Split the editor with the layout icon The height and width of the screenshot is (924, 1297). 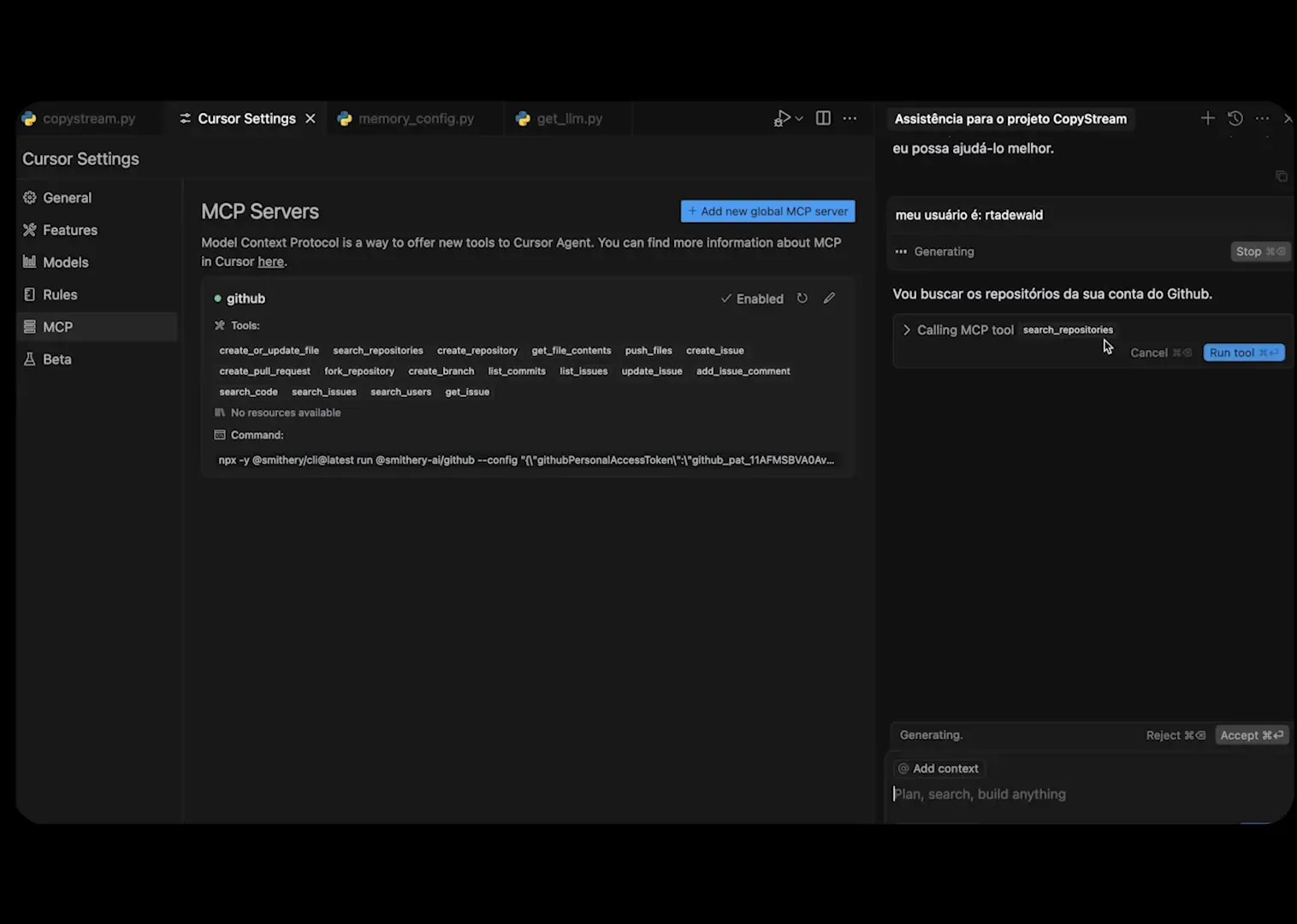(823, 118)
